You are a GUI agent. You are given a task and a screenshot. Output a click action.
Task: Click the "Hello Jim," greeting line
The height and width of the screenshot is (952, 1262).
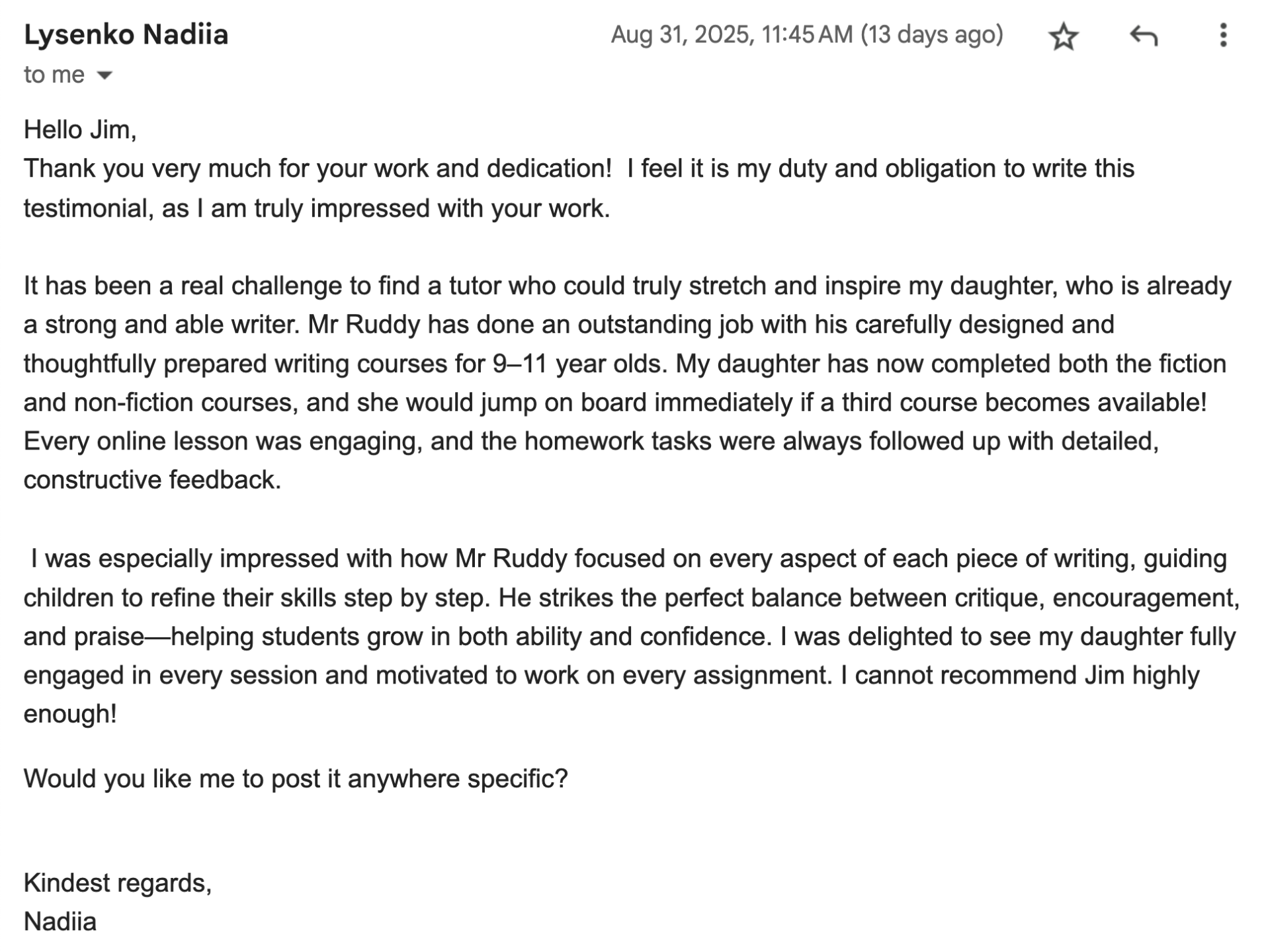(80, 130)
